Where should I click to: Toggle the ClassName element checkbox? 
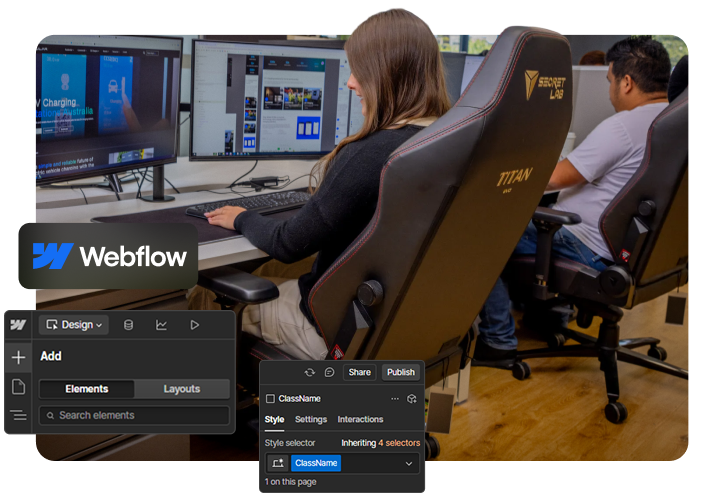tap(271, 398)
